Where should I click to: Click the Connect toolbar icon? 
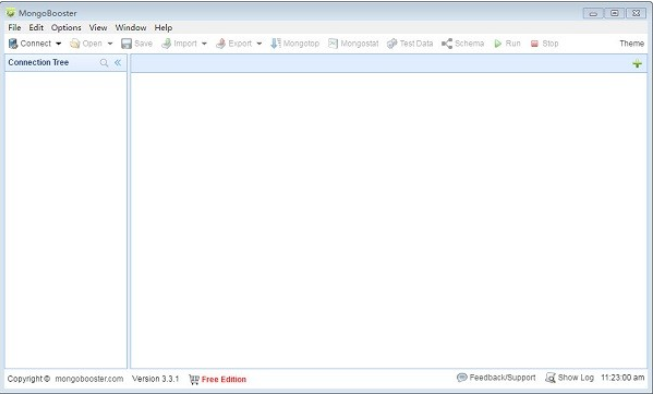[13, 44]
